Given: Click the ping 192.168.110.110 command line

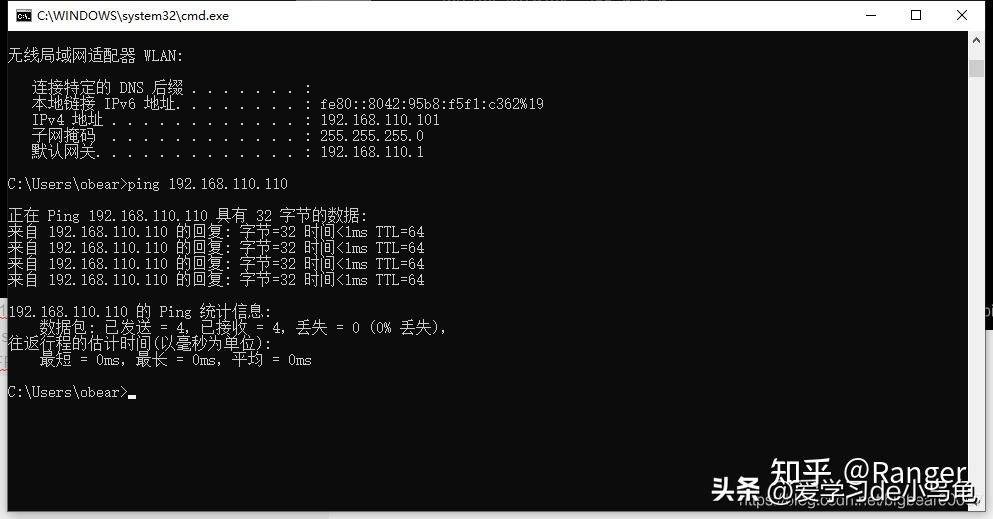Looking at the screenshot, I should [x=148, y=184].
